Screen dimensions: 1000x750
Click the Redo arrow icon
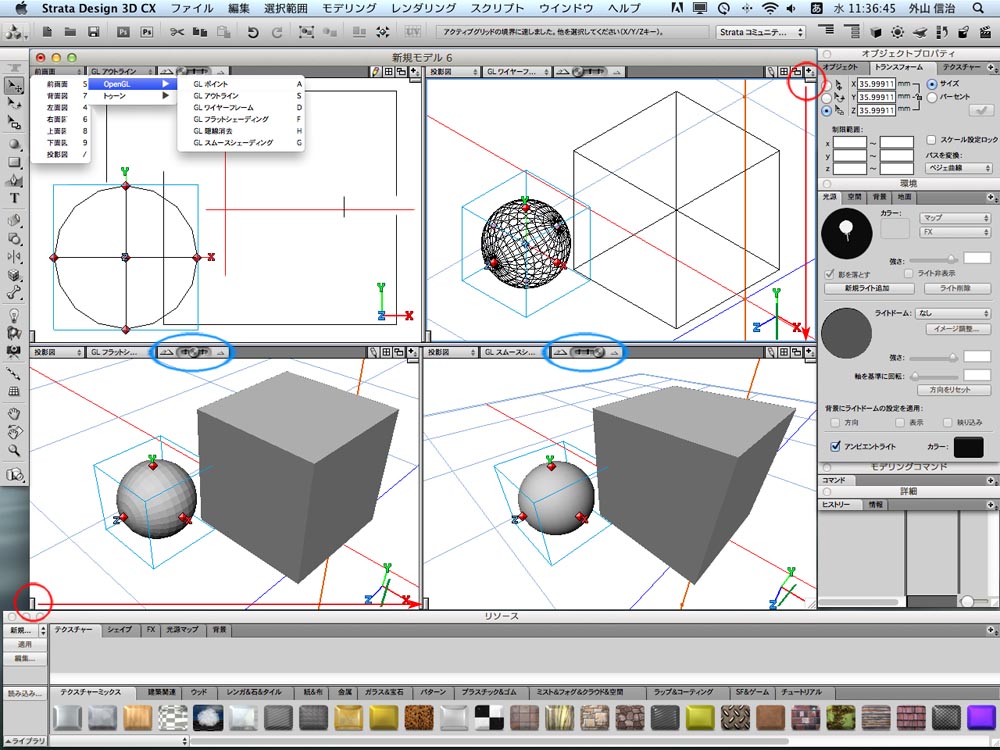[276, 32]
